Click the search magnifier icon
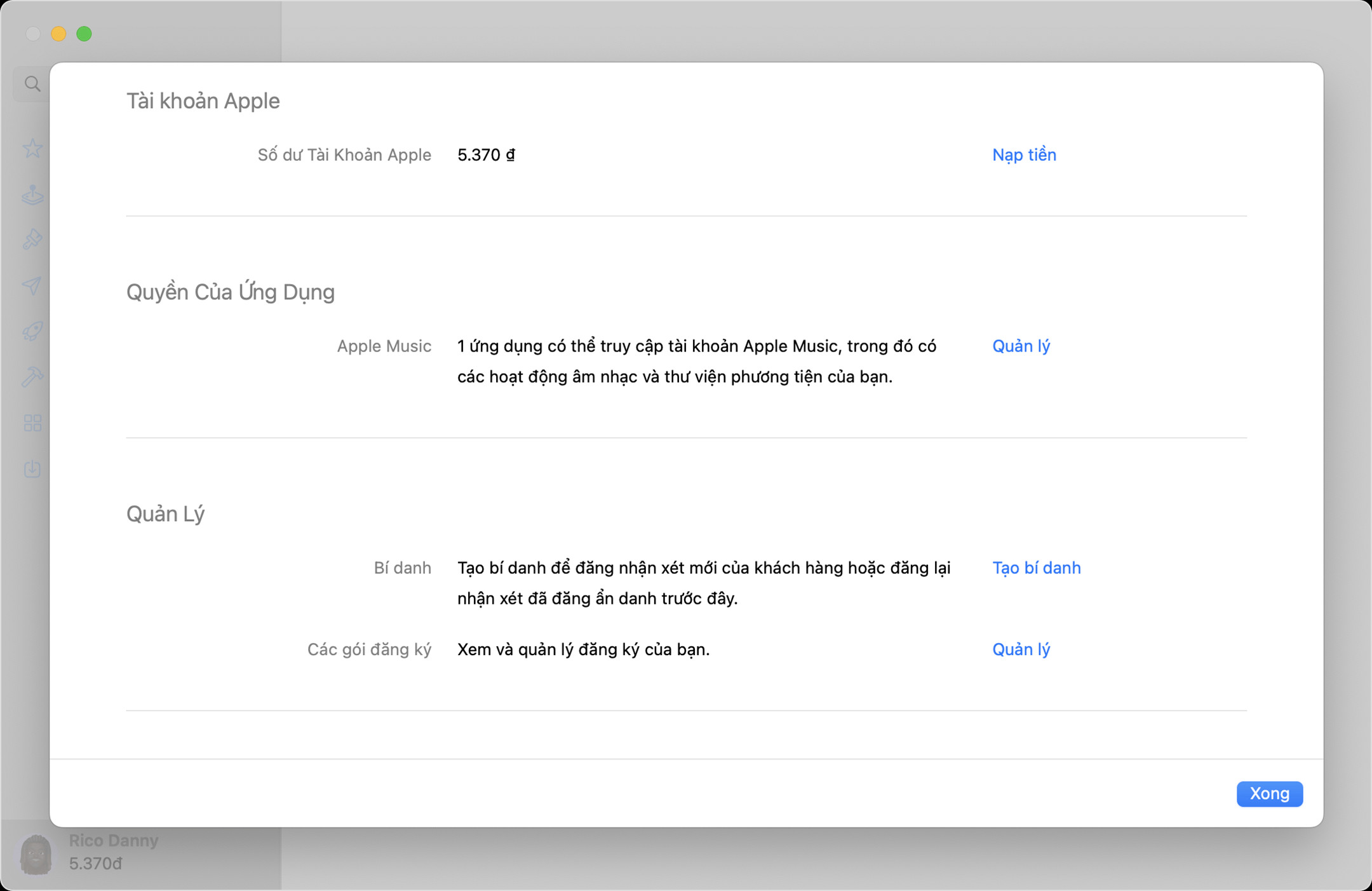The image size is (1372, 891). coord(32,83)
